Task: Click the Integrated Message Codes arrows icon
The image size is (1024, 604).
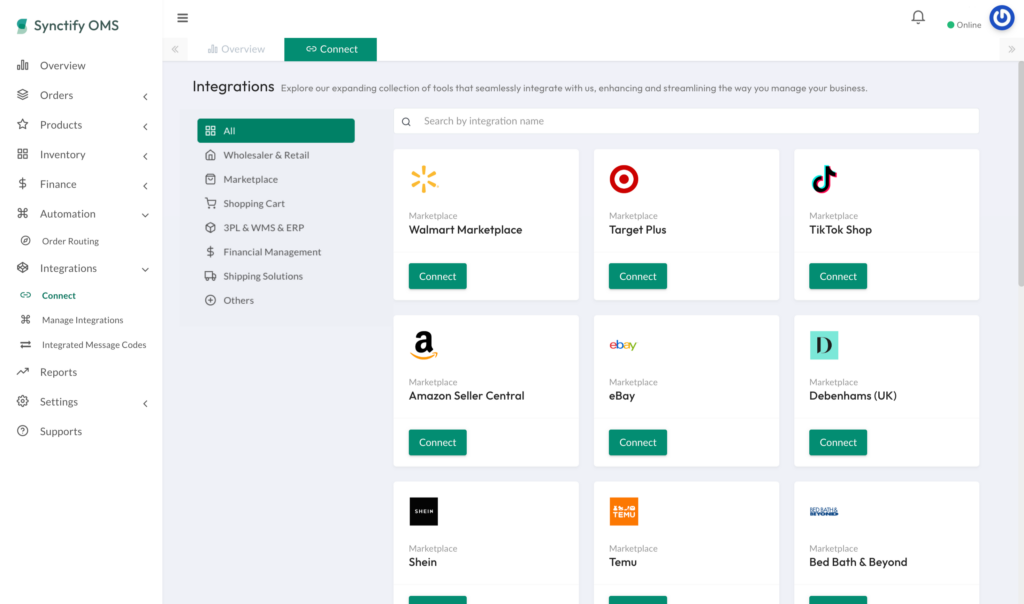Action: point(25,344)
